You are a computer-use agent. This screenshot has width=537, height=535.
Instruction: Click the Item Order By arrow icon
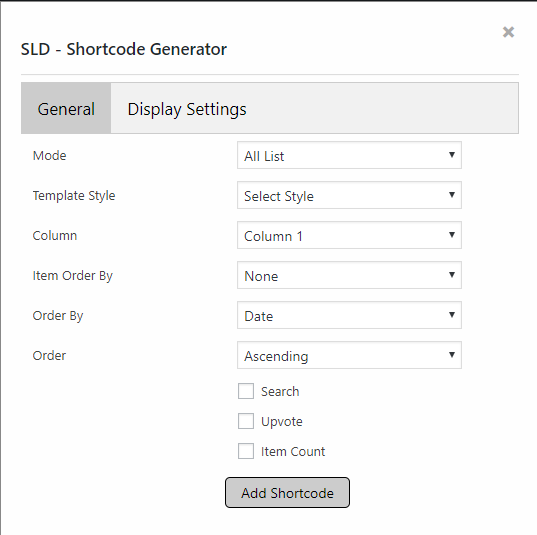tap(452, 275)
